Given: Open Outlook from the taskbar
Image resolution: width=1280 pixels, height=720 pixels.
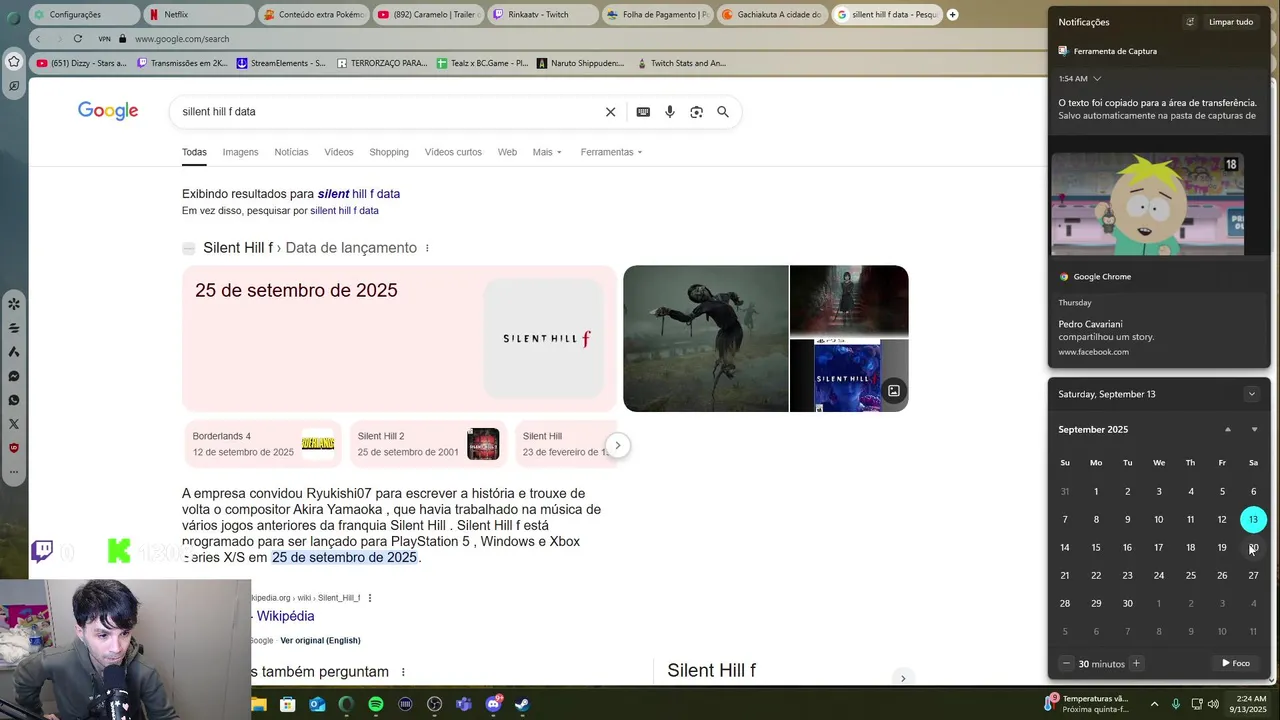Looking at the screenshot, I should pyautogui.click(x=317, y=704).
